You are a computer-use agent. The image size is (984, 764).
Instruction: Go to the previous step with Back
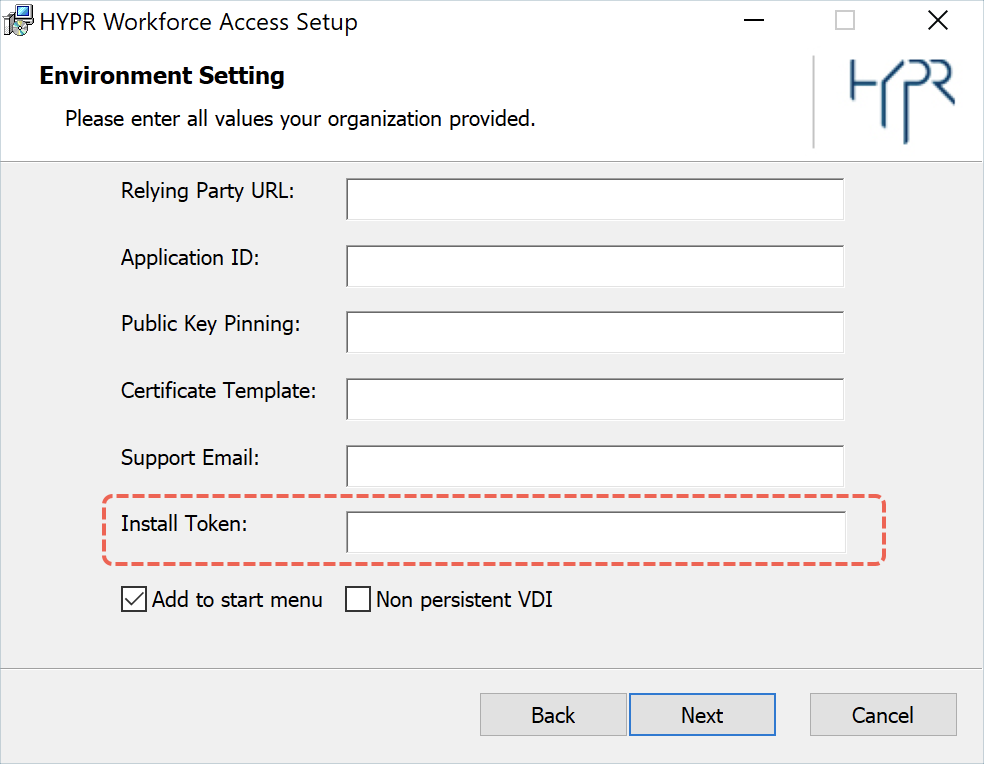[553, 714]
